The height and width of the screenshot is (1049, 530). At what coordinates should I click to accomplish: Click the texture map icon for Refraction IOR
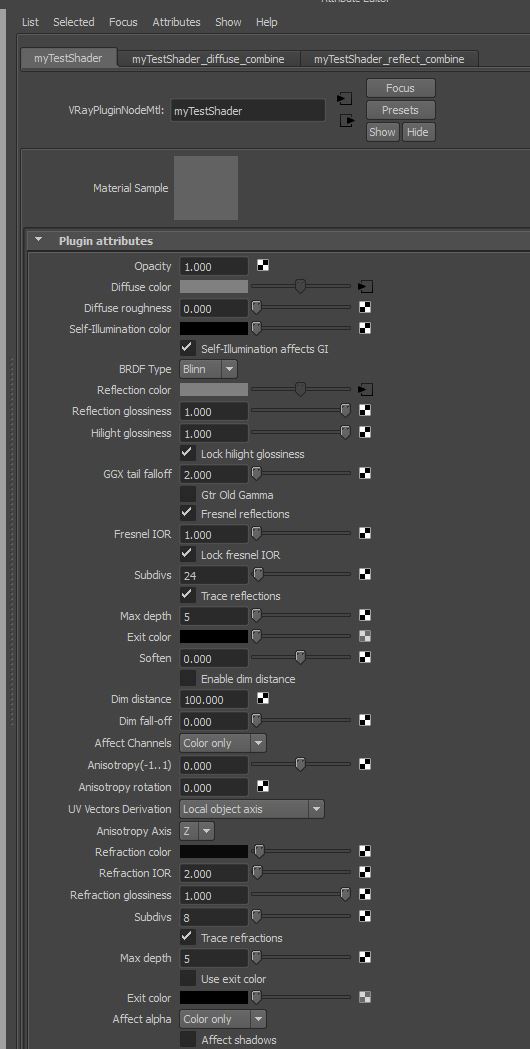point(365,872)
